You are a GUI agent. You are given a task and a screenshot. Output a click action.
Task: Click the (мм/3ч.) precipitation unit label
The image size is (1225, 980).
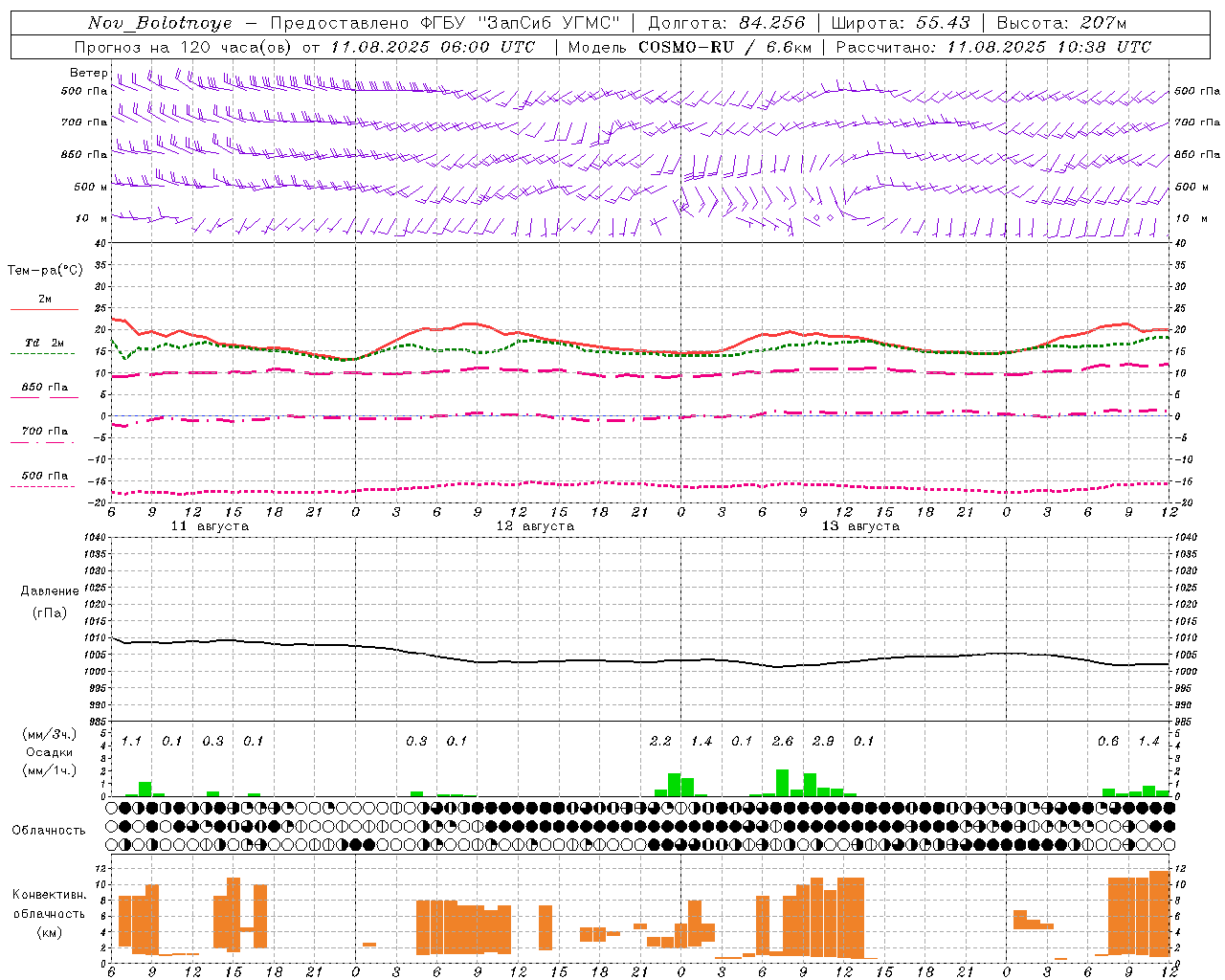click(50, 734)
